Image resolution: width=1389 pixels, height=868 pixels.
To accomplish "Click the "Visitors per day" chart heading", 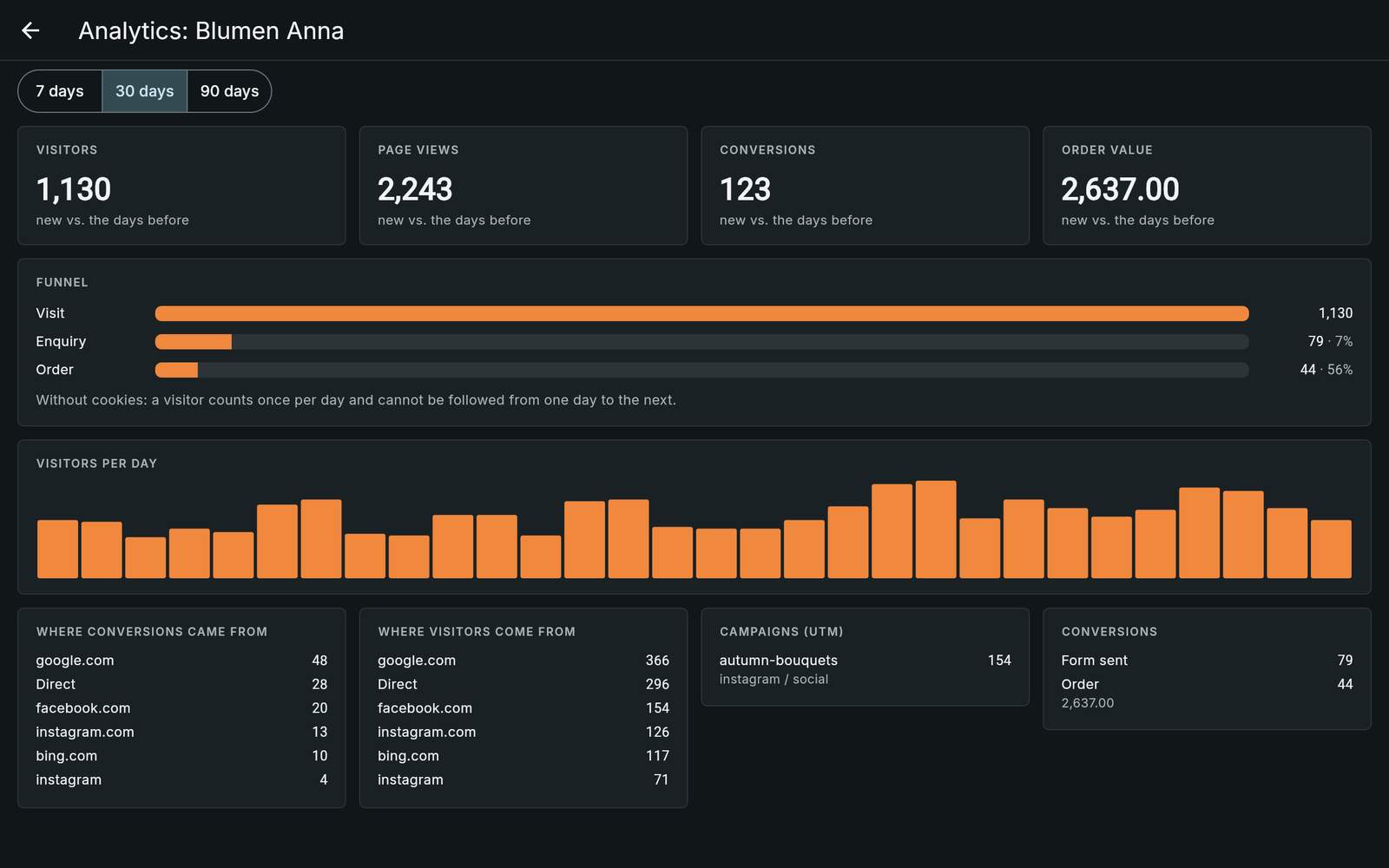I will tap(96, 464).
